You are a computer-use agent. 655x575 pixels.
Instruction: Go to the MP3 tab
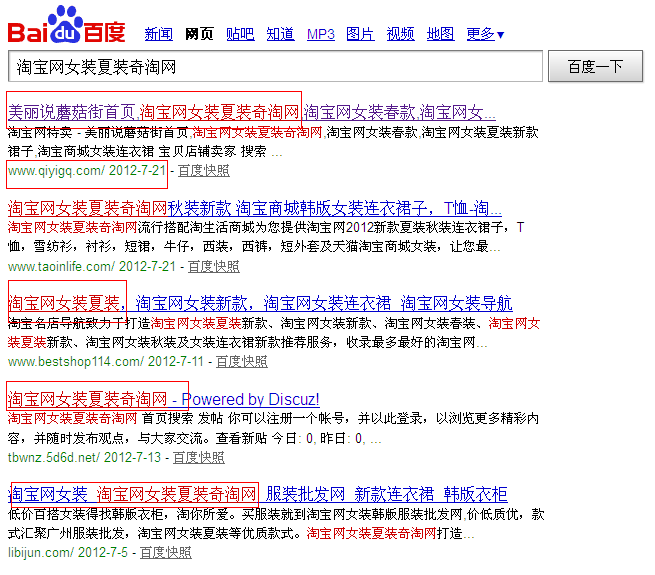[320, 34]
